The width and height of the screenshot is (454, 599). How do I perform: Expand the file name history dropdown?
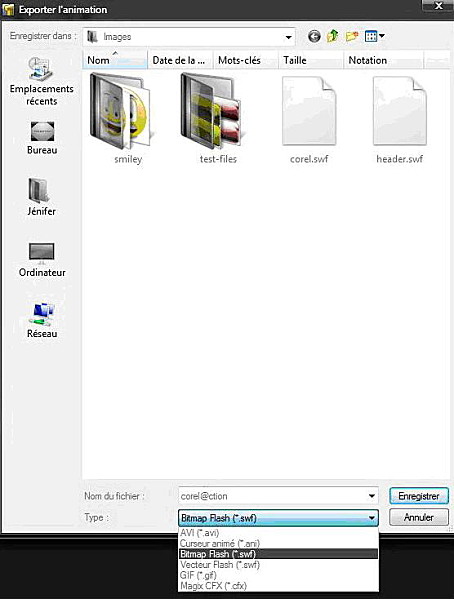[x=371, y=496]
